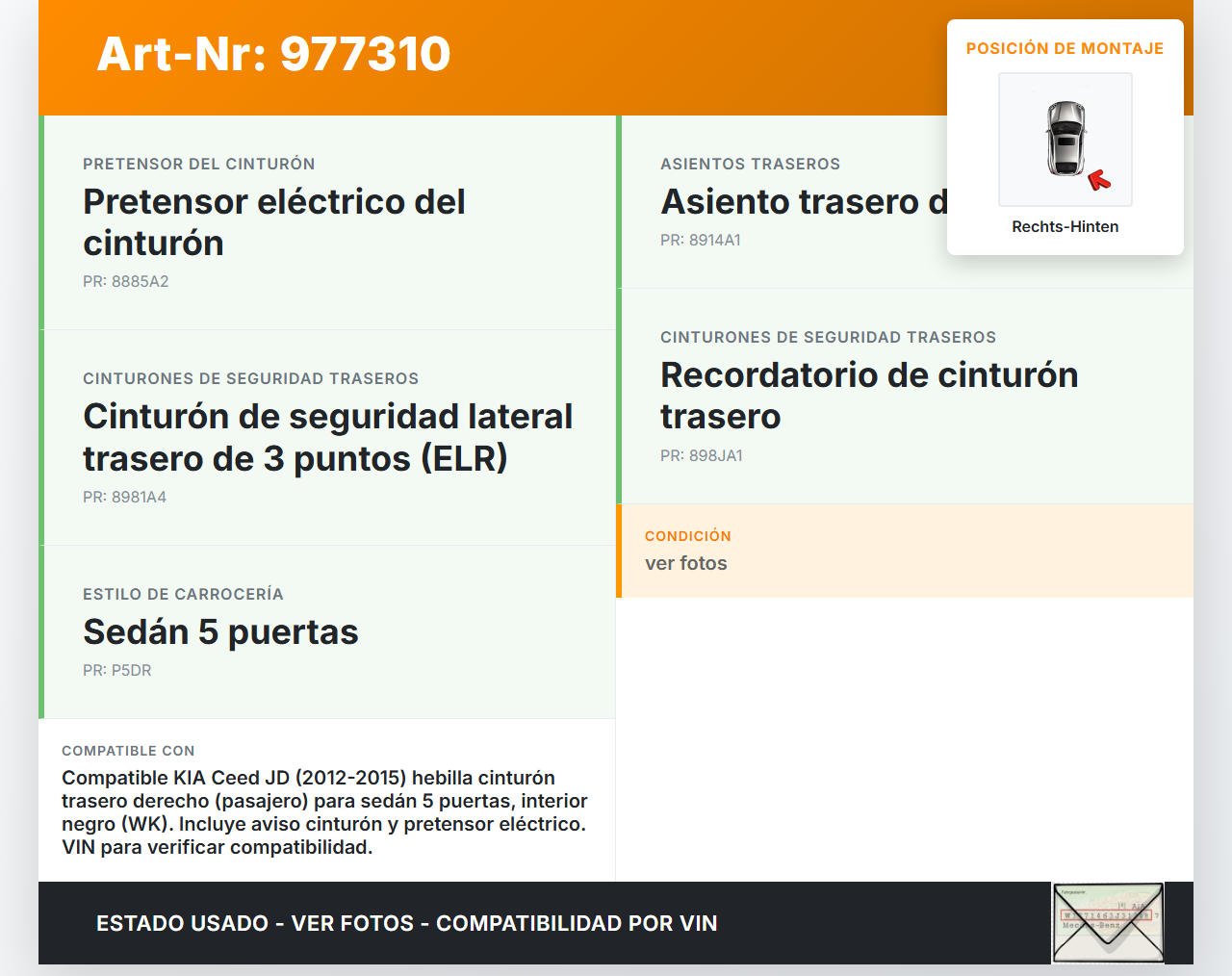Select 'Recordatorio de cinturón trasero' title
This screenshot has height=976, width=1232.
point(868,396)
